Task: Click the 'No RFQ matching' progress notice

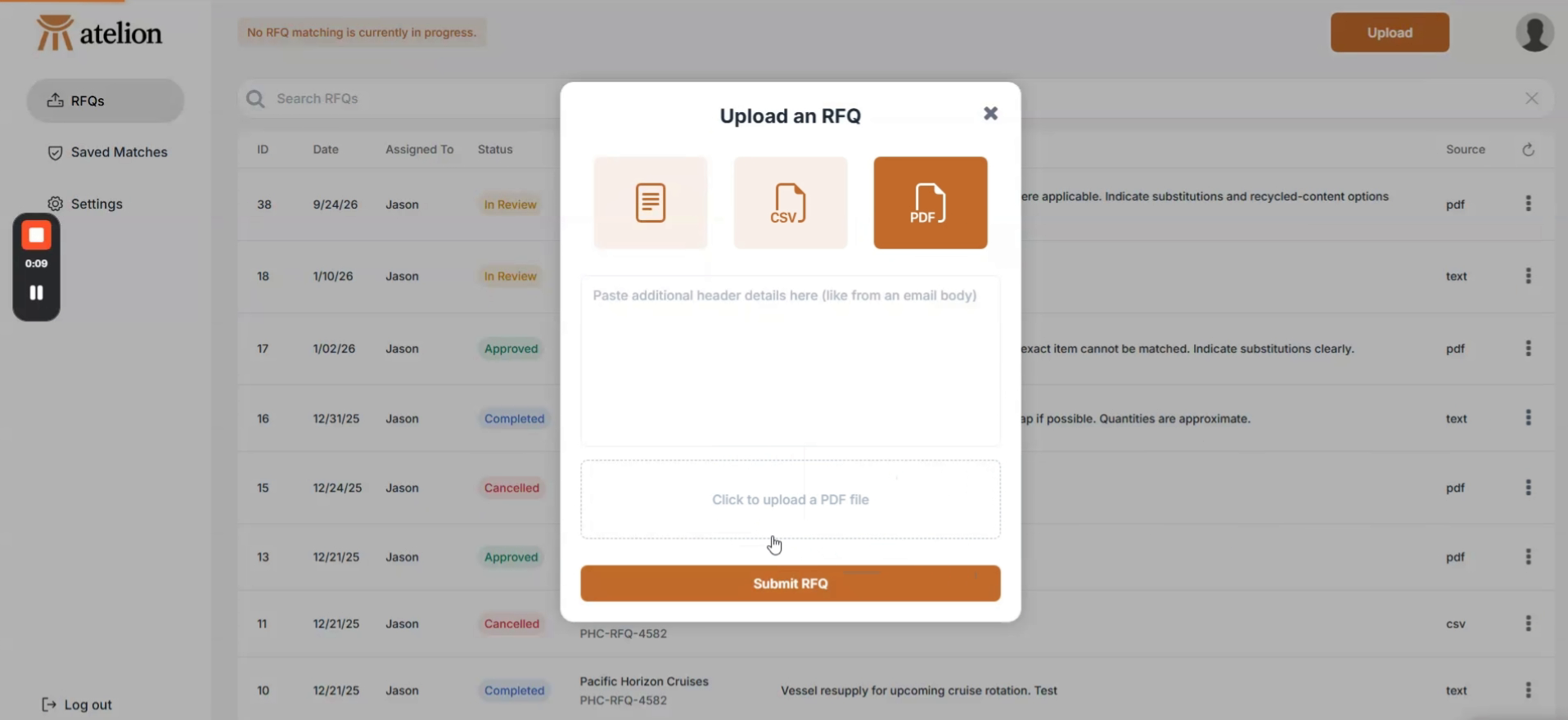Action: click(x=362, y=33)
